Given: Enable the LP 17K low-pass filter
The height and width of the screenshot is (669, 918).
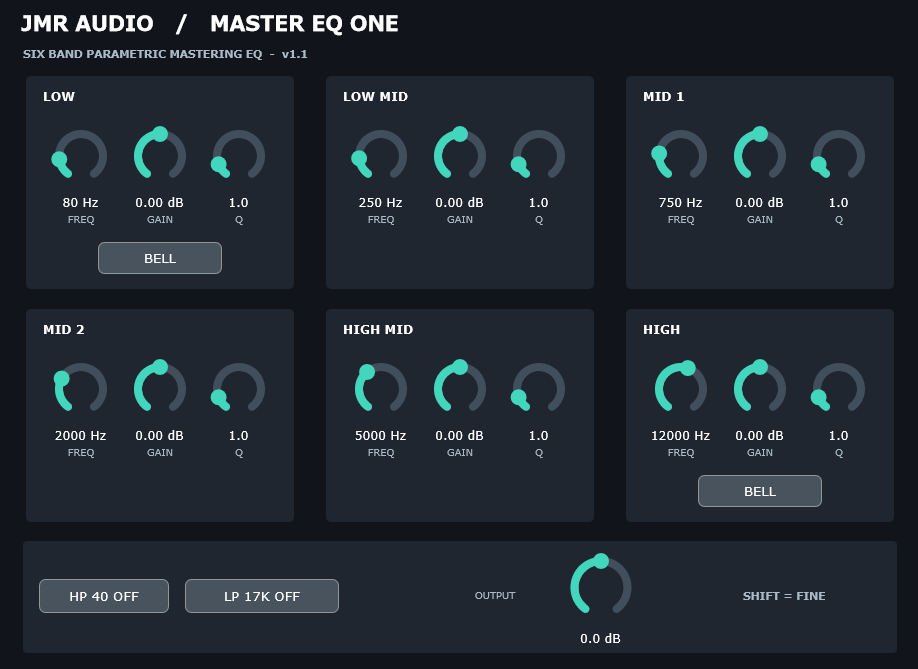Looking at the screenshot, I should coord(262,596).
